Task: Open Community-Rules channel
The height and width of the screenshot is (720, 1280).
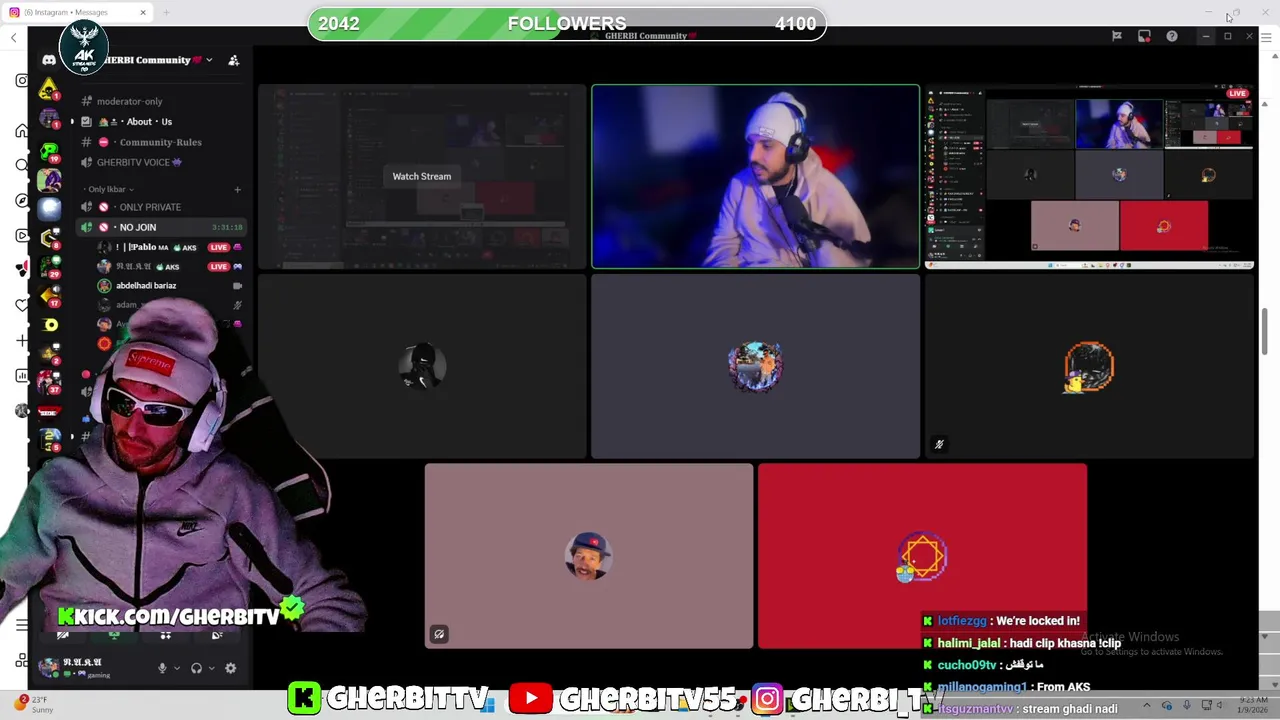Action: point(162,142)
